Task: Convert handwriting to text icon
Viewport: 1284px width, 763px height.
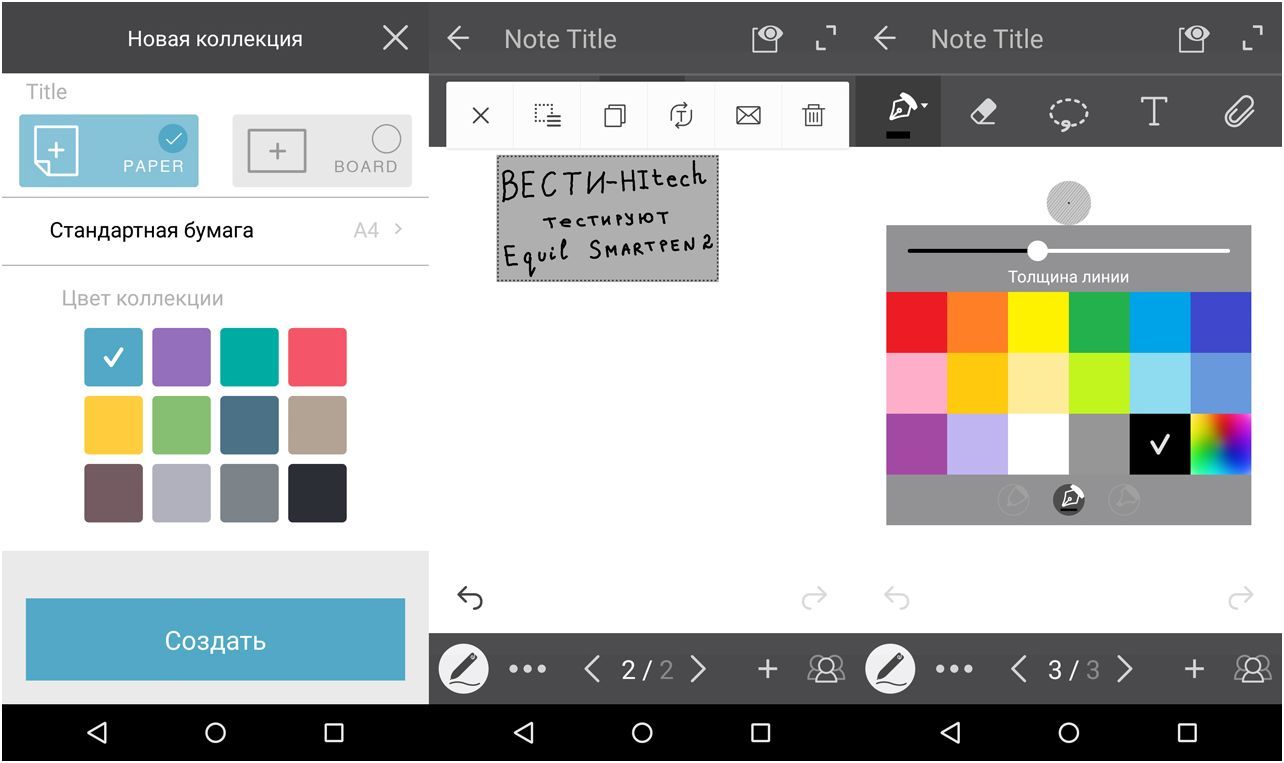Action: [681, 116]
